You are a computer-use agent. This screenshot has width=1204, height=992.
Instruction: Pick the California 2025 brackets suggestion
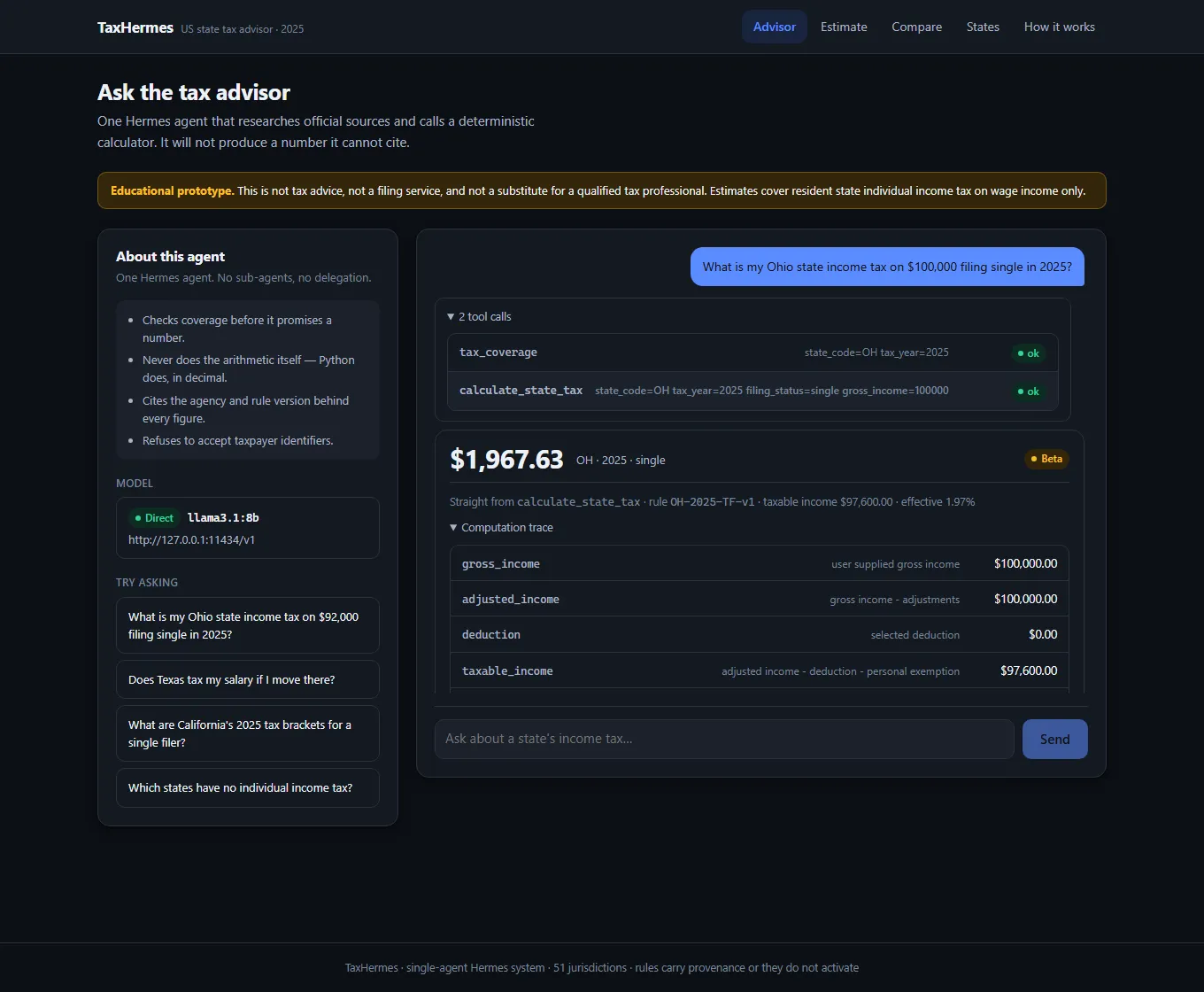tap(248, 733)
